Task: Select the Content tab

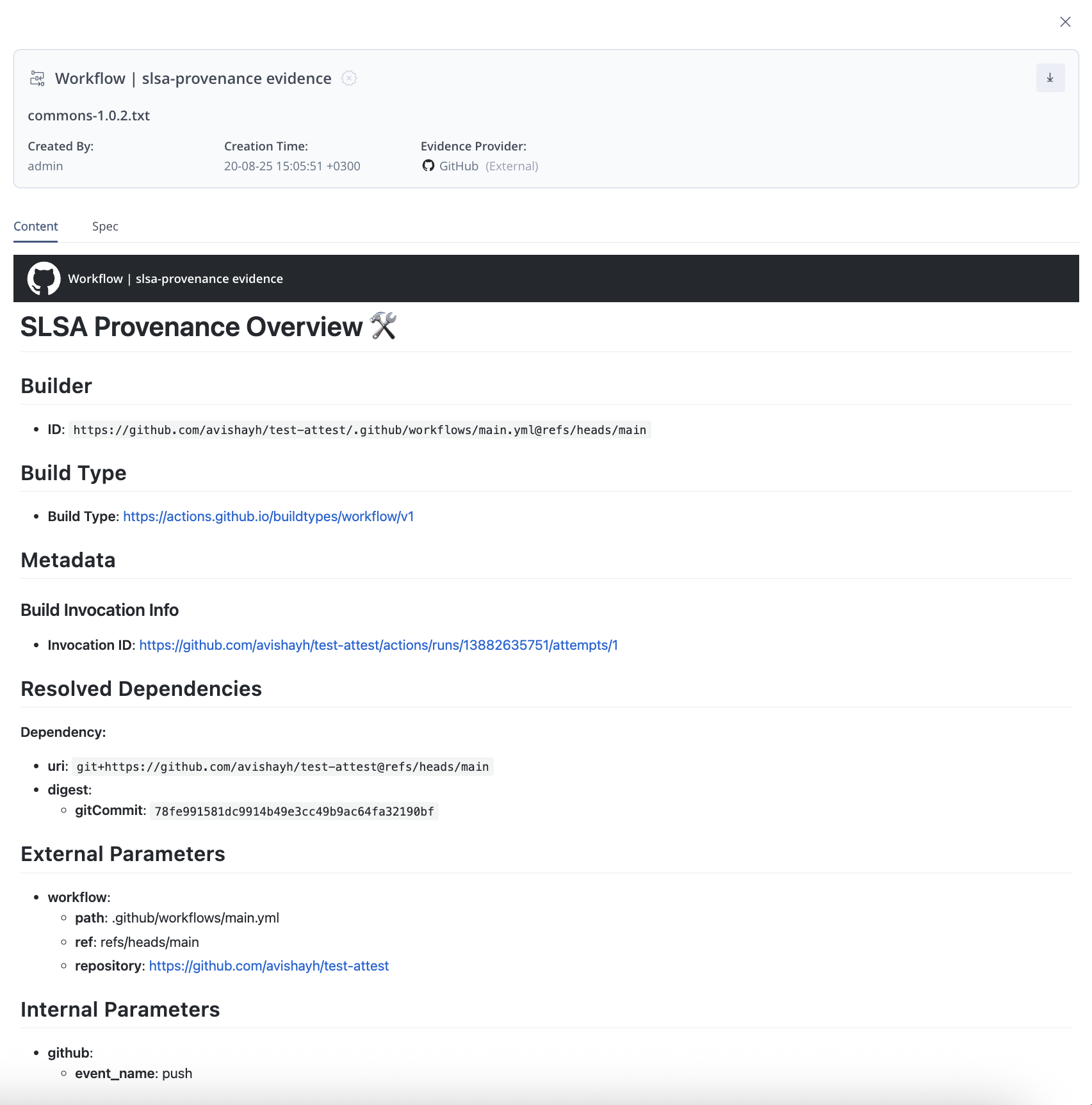Action: 36,227
